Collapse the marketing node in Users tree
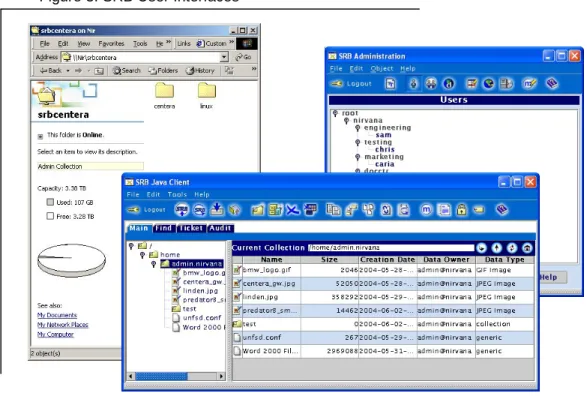Viewport: 587px width, 396px height. click(358, 157)
